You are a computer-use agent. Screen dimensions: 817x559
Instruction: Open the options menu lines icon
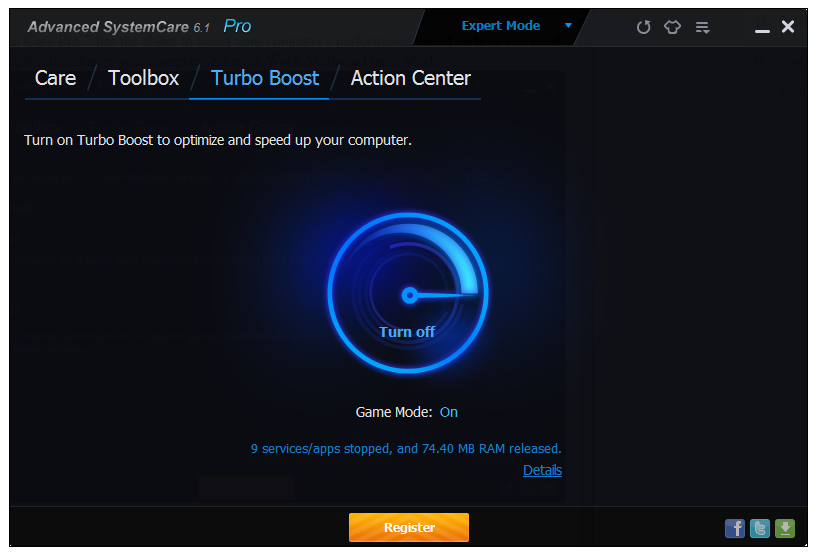click(702, 27)
